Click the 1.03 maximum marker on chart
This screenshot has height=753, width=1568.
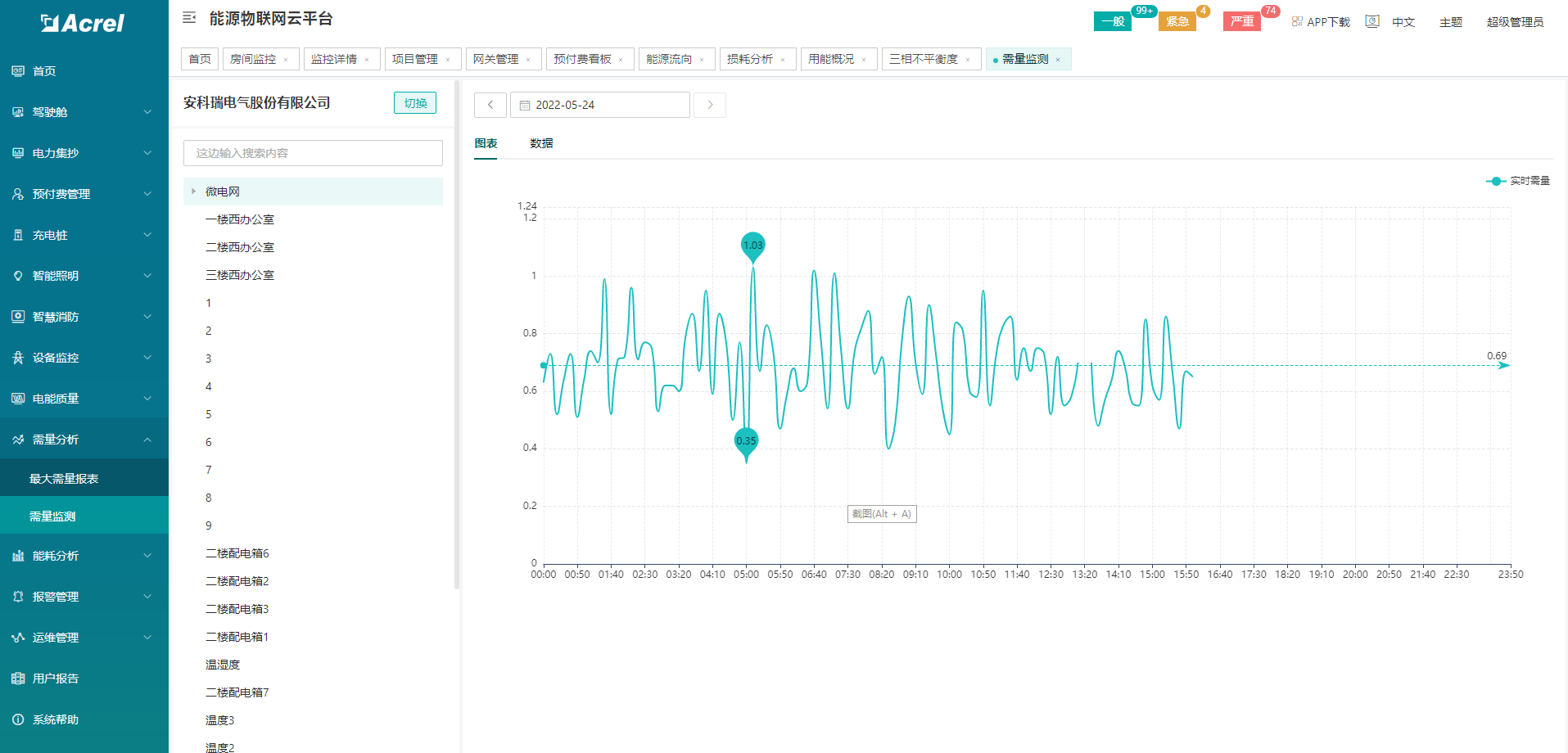(753, 246)
